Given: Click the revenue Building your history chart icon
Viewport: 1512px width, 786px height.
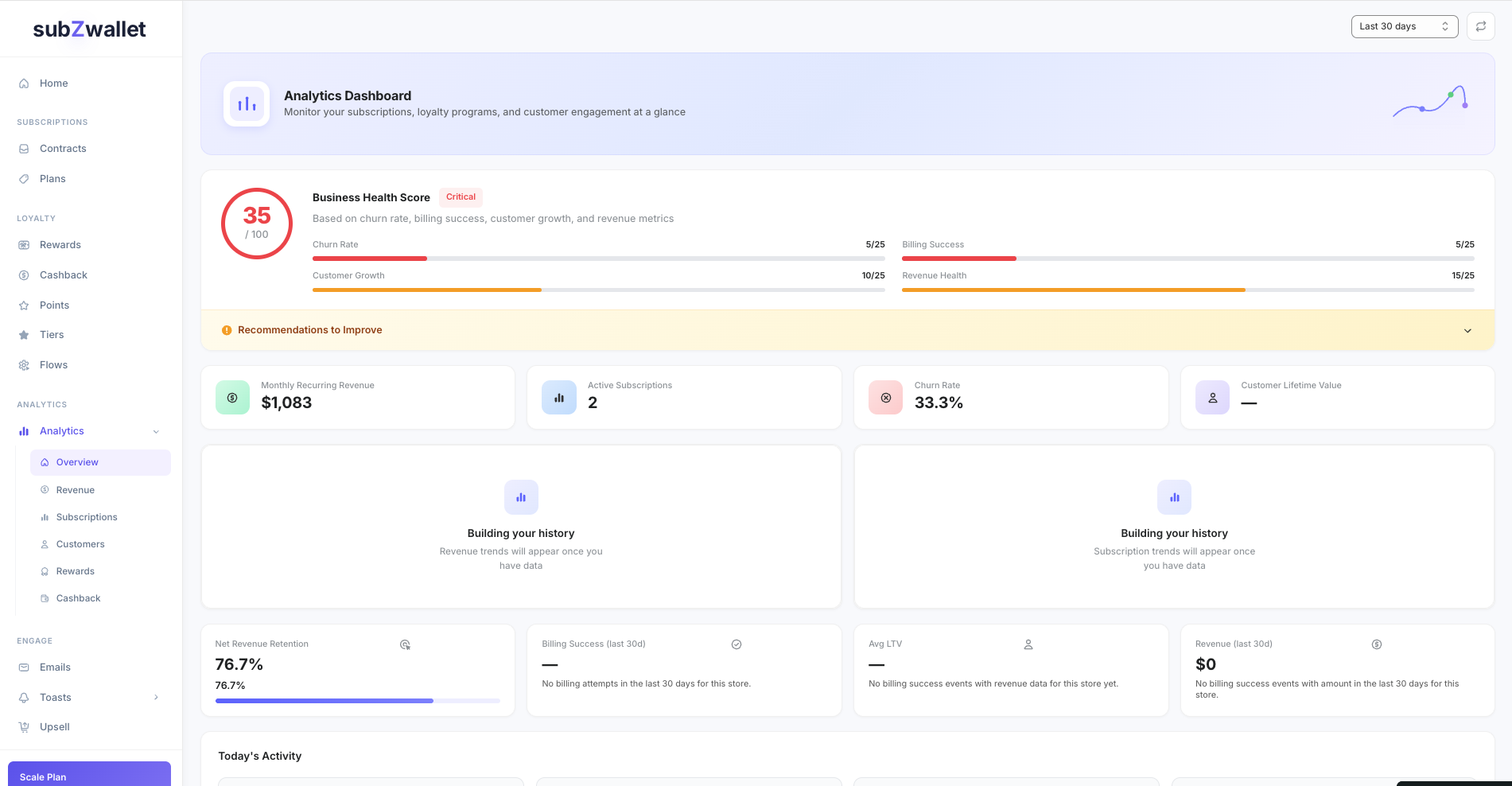Looking at the screenshot, I should (x=521, y=497).
